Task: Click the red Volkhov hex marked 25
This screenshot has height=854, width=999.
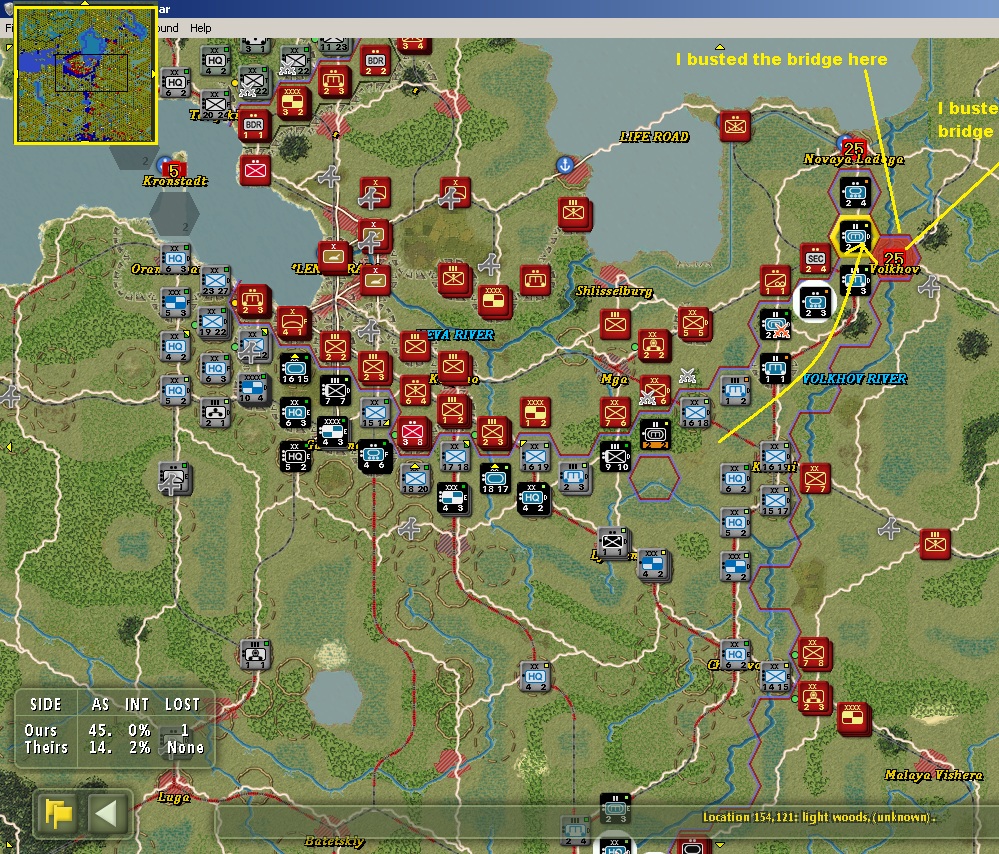Action: click(894, 257)
